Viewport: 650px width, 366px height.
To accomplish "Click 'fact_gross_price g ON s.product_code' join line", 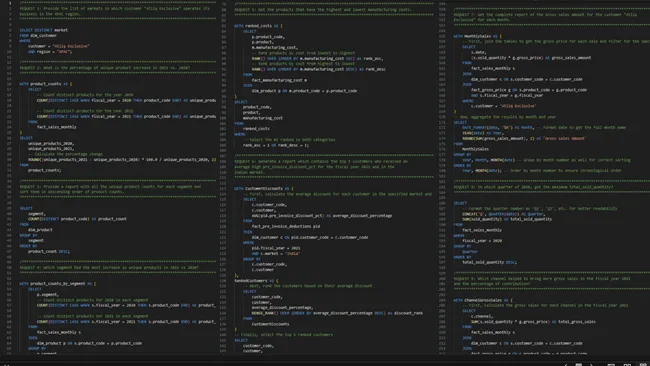I will (x=529, y=90).
